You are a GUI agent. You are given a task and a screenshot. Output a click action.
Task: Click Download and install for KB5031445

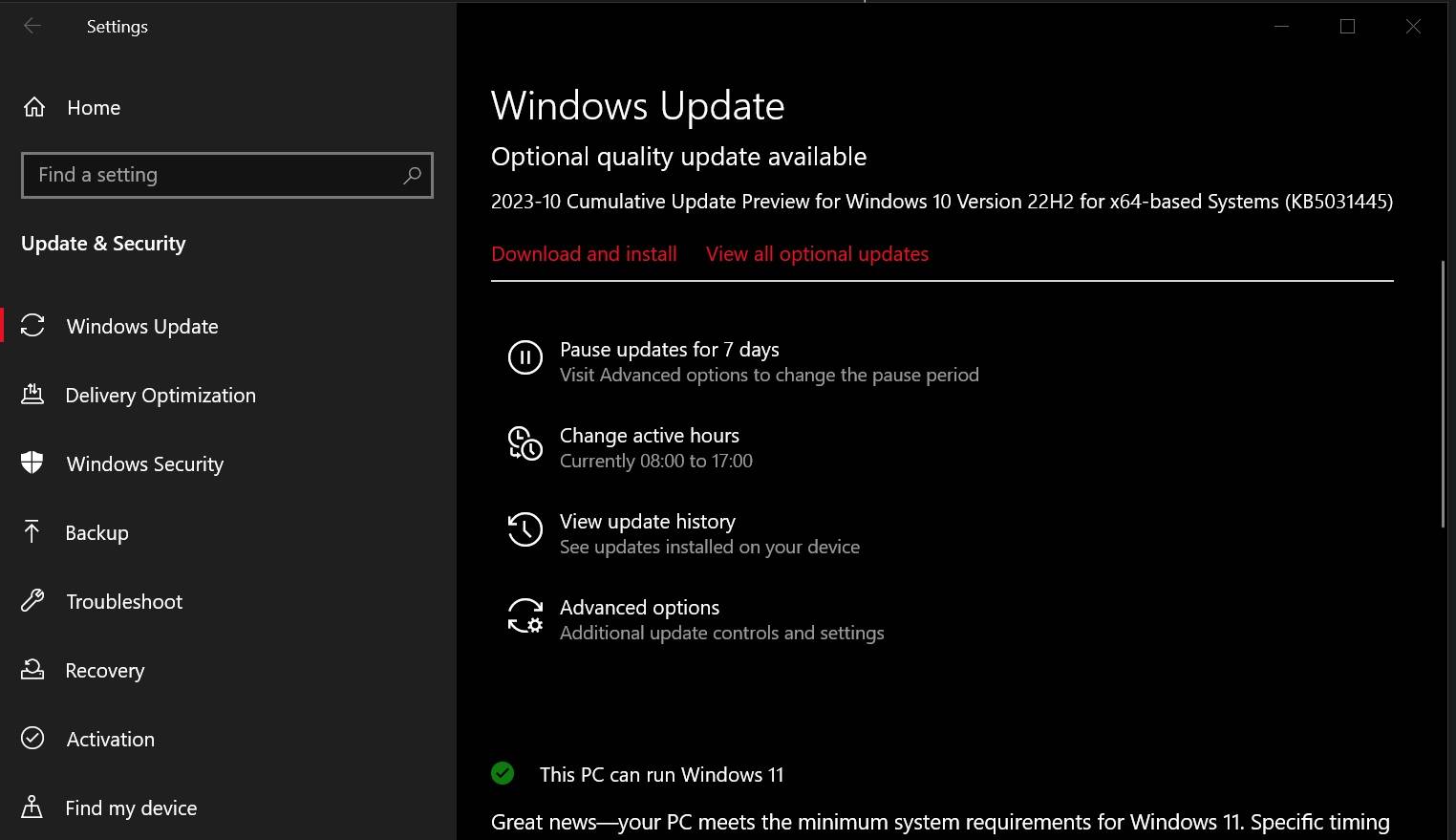pyautogui.click(x=584, y=253)
